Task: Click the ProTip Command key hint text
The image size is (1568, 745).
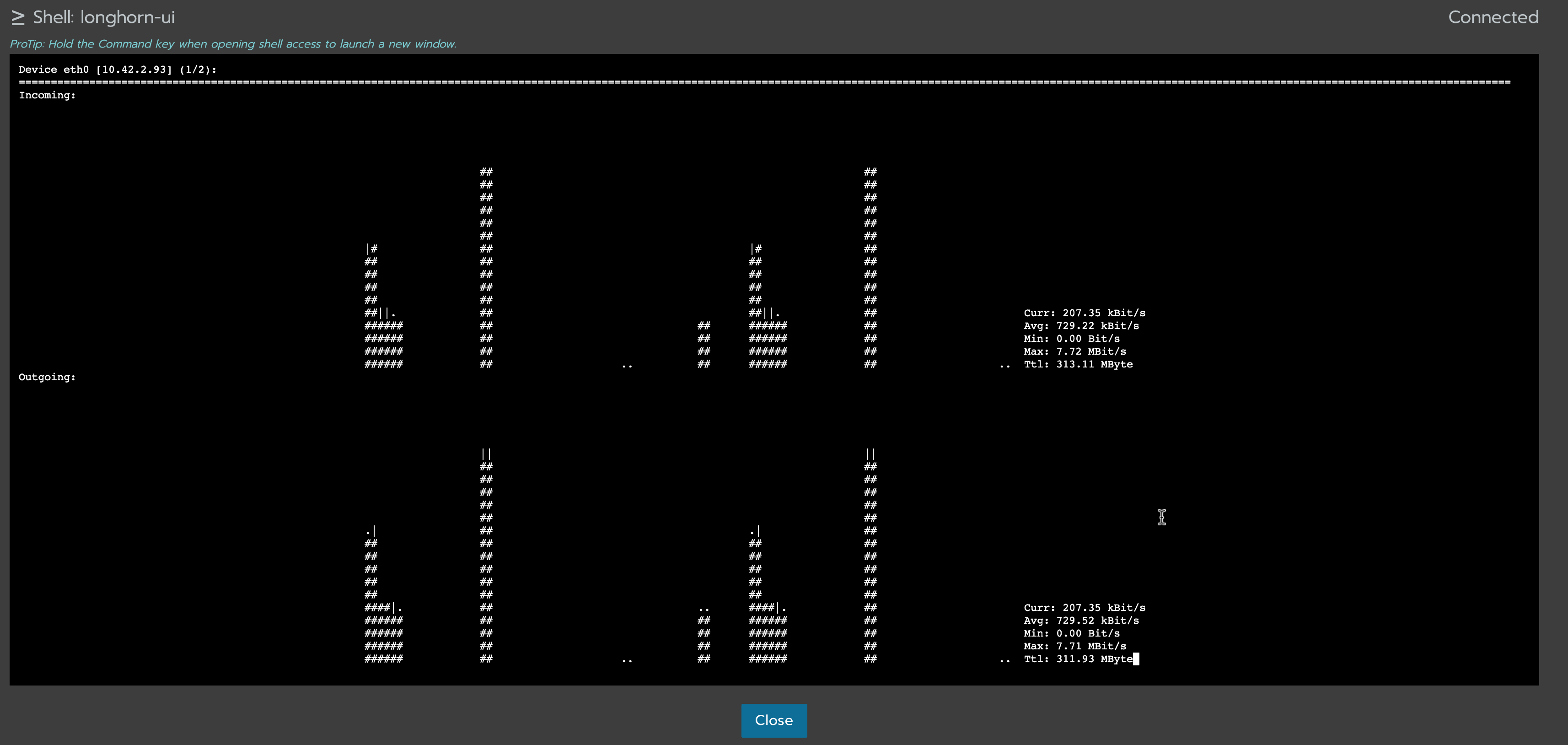Action: pos(233,43)
